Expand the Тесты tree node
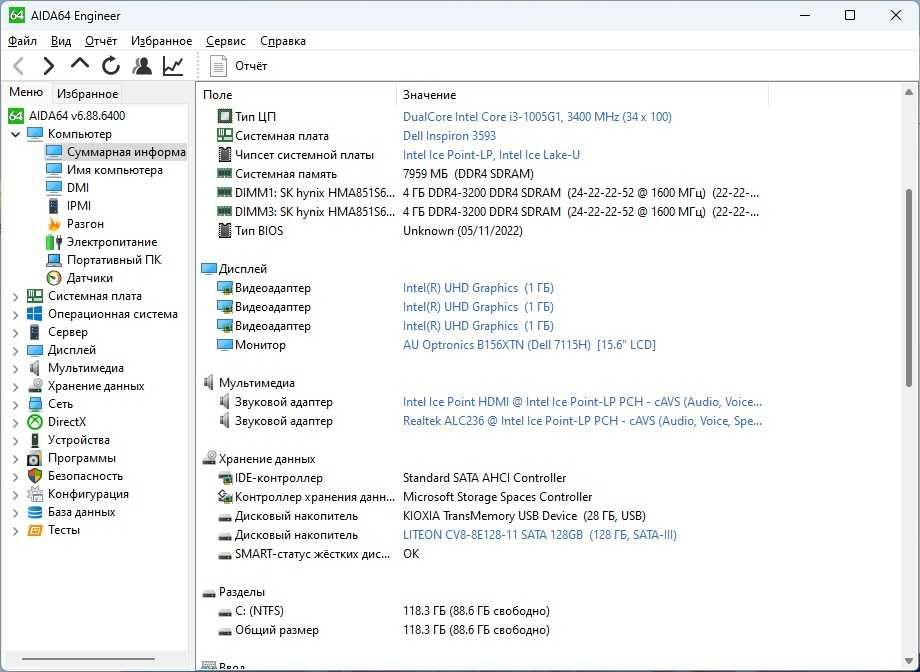 coord(16,531)
